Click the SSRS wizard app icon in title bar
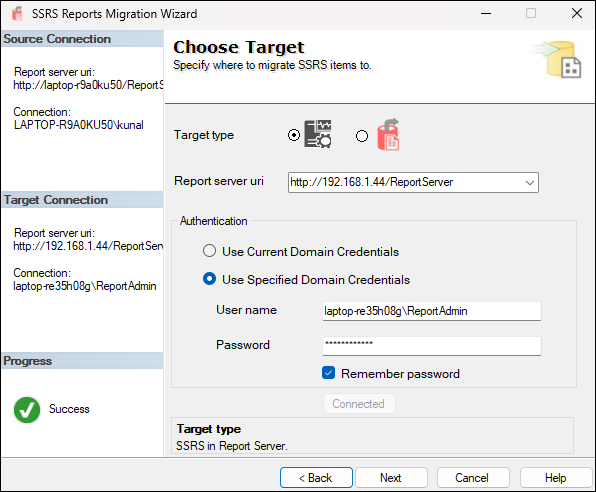The width and height of the screenshot is (596, 492). click(x=17, y=14)
